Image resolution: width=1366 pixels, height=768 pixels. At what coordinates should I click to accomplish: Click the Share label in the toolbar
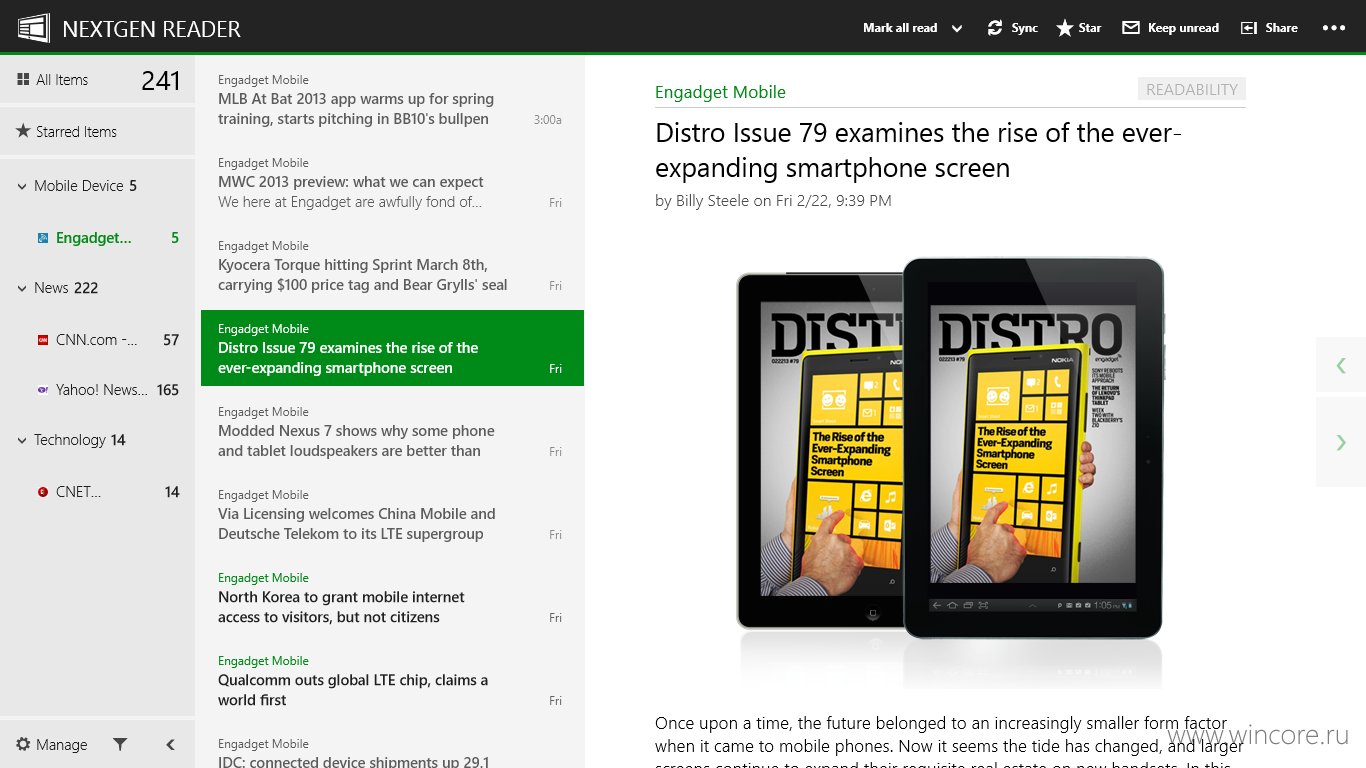tap(1281, 28)
